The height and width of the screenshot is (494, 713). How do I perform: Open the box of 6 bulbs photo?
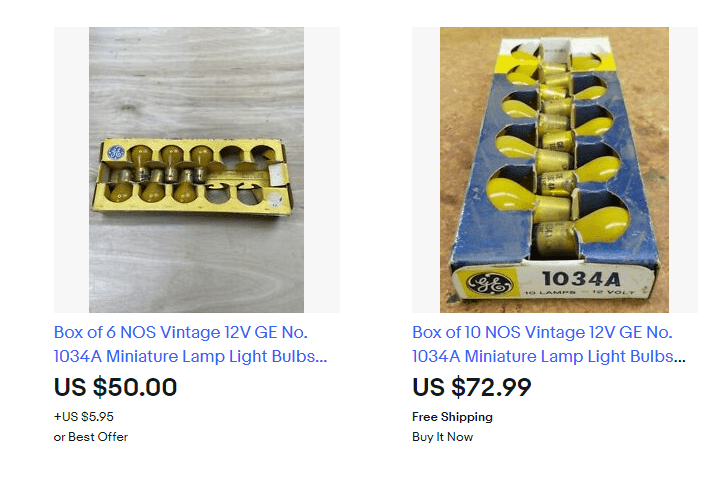(x=196, y=169)
